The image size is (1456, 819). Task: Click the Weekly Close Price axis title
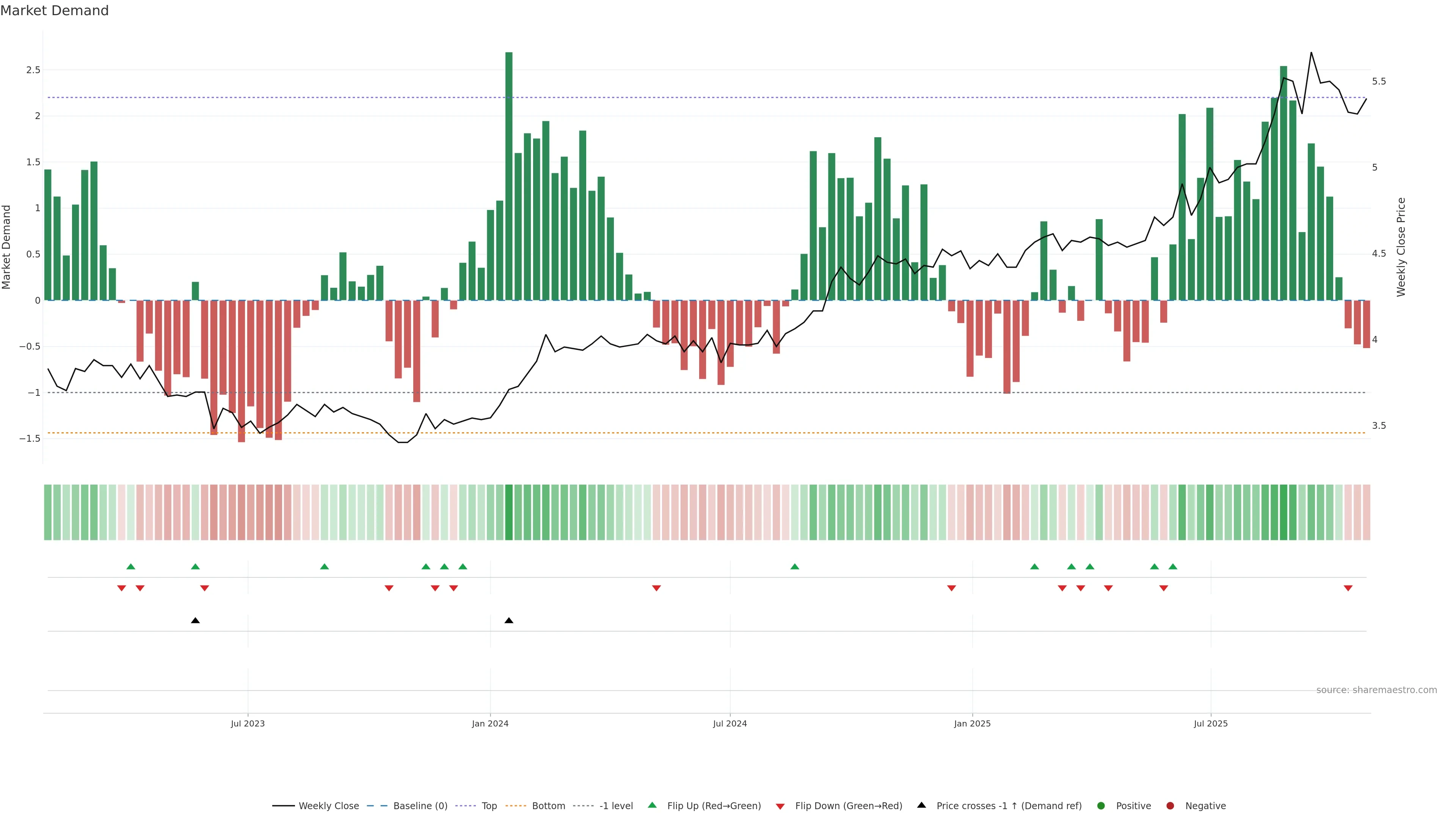pos(1401,247)
